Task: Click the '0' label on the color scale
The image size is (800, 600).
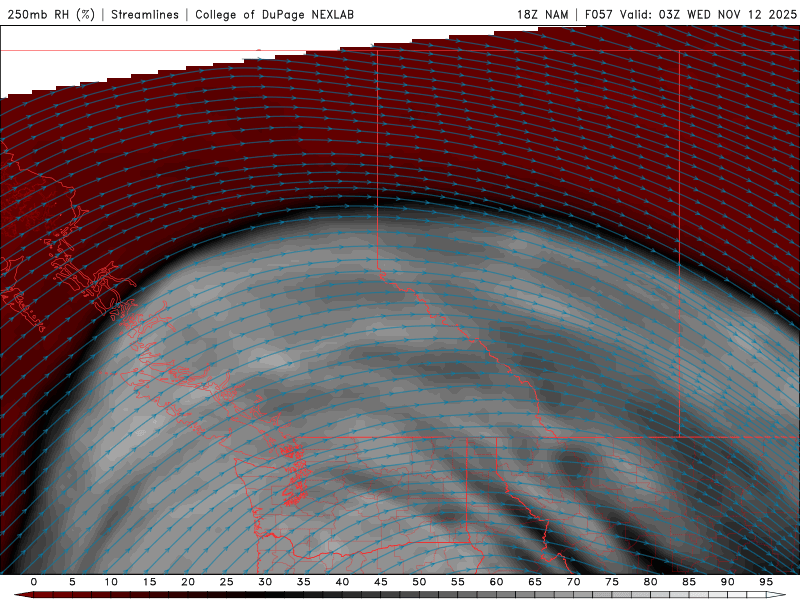Action: [34, 582]
